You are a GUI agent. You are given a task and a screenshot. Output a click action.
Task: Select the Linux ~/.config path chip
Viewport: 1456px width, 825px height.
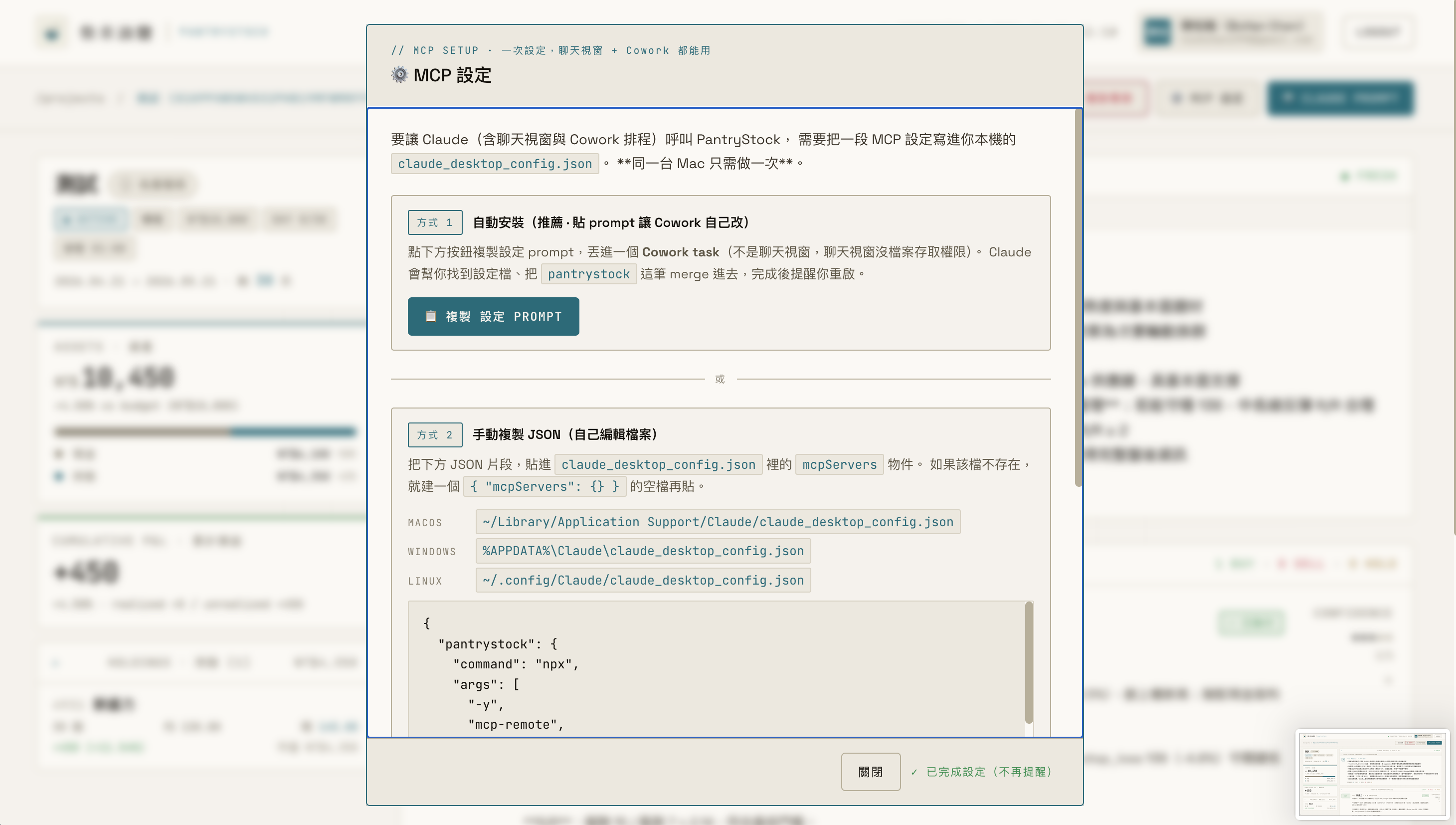coord(643,580)
